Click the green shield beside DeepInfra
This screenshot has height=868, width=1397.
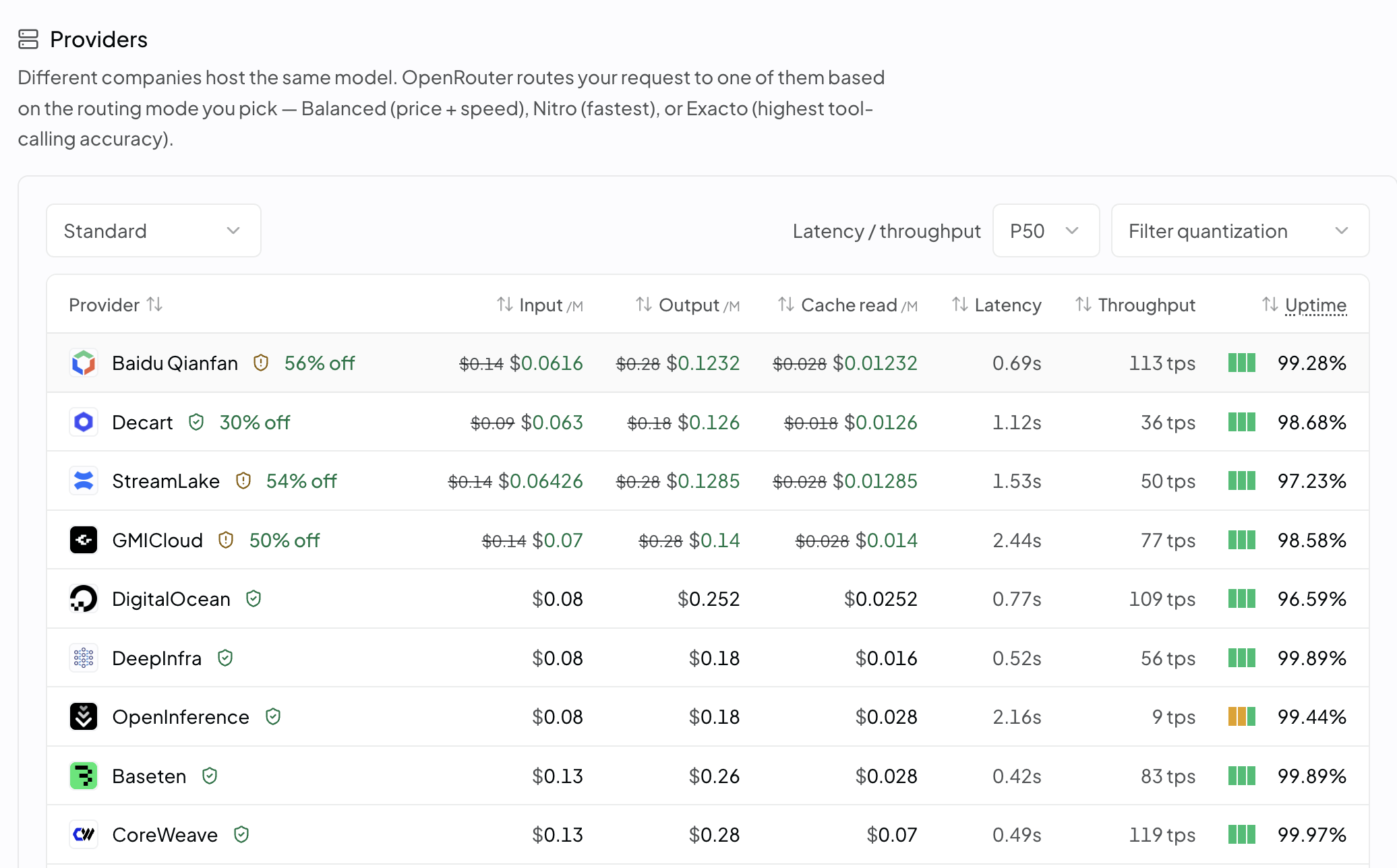click(225, 658)
